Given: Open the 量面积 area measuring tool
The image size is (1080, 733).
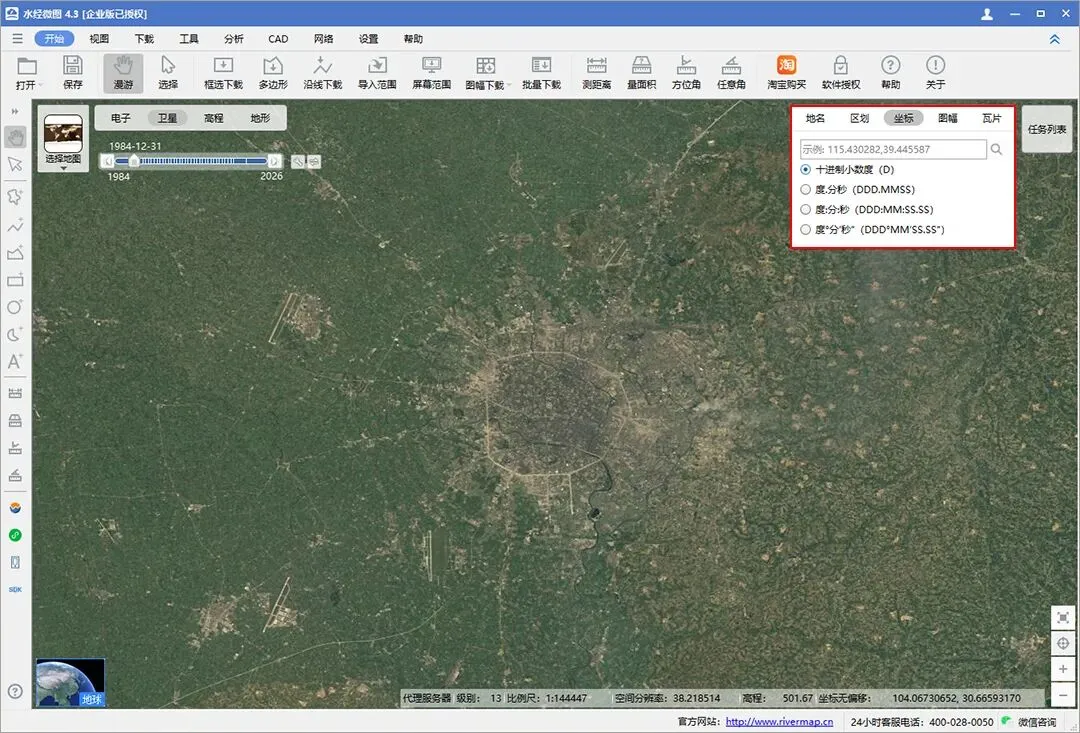Looking at the screenshot, I should pyautogui.click(x=641, y=73).
